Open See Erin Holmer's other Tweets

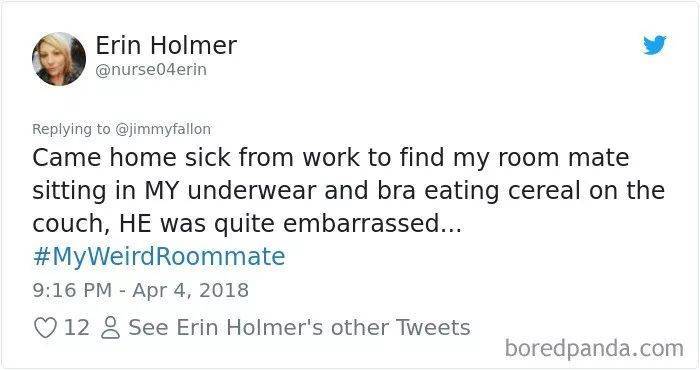click(x=300, y=328)
